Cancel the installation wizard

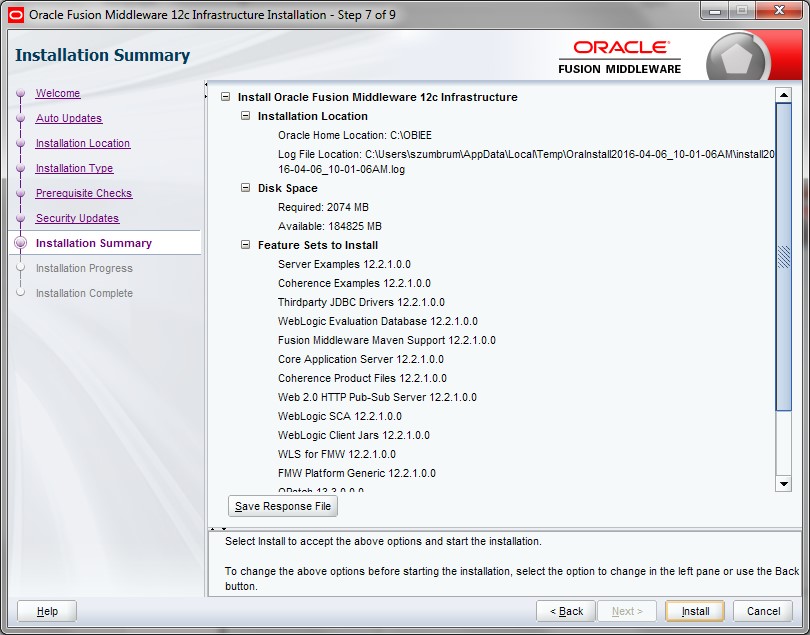point(763,611)
